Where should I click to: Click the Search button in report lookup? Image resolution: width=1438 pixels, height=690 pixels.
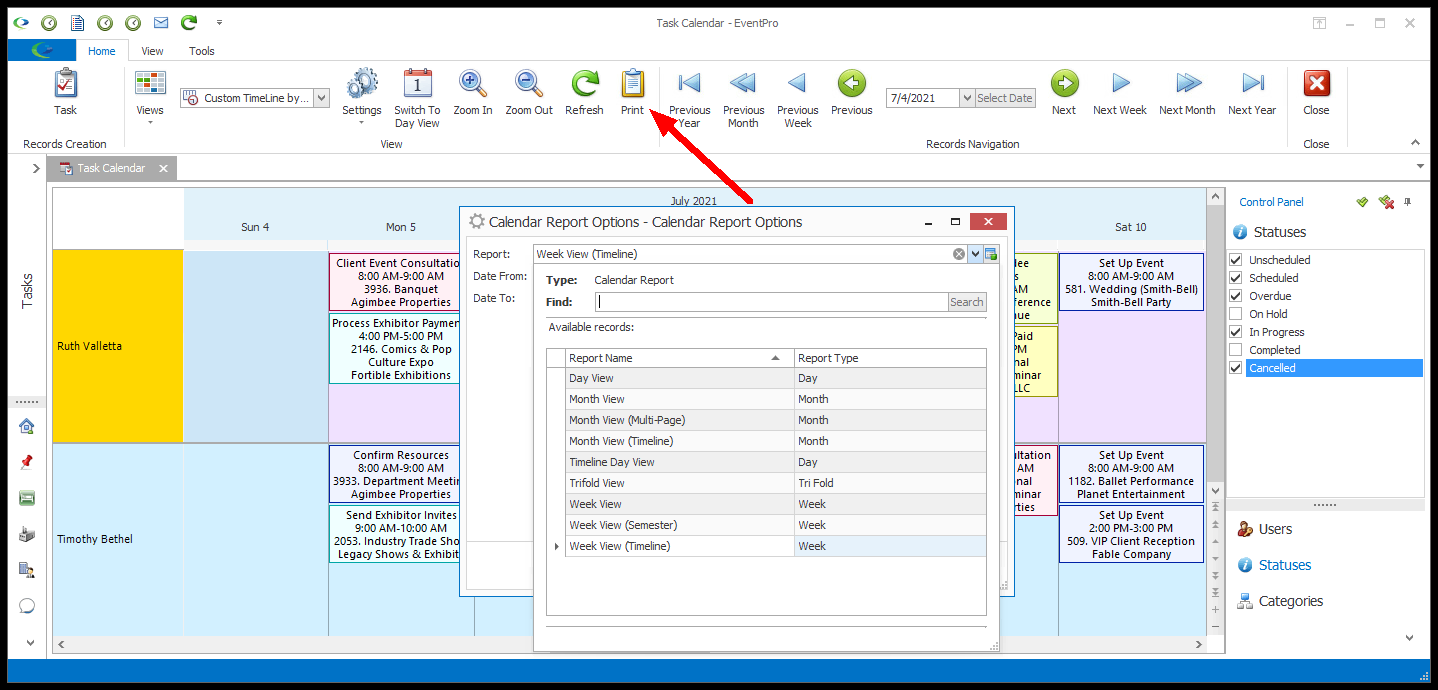[967, 302]
